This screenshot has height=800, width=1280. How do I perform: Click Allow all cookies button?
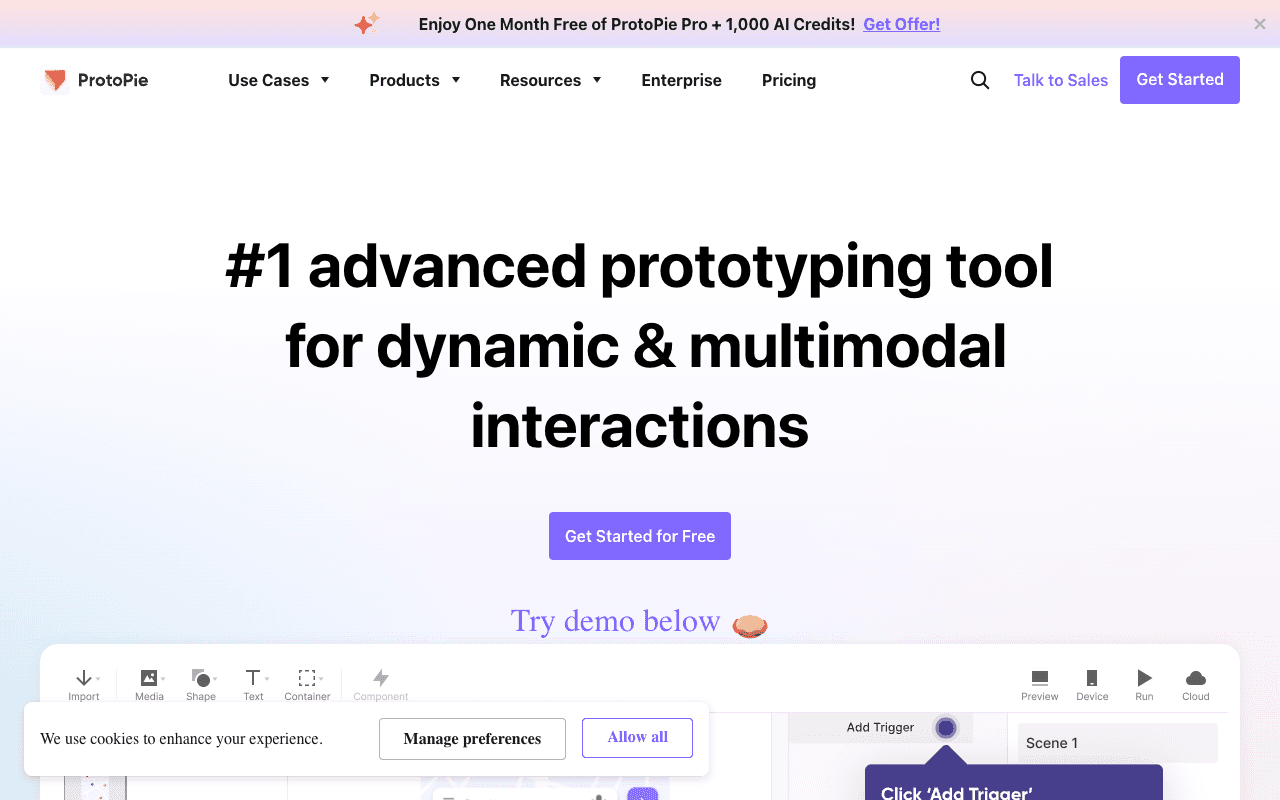pyautogui.click(x=637, y=737)
